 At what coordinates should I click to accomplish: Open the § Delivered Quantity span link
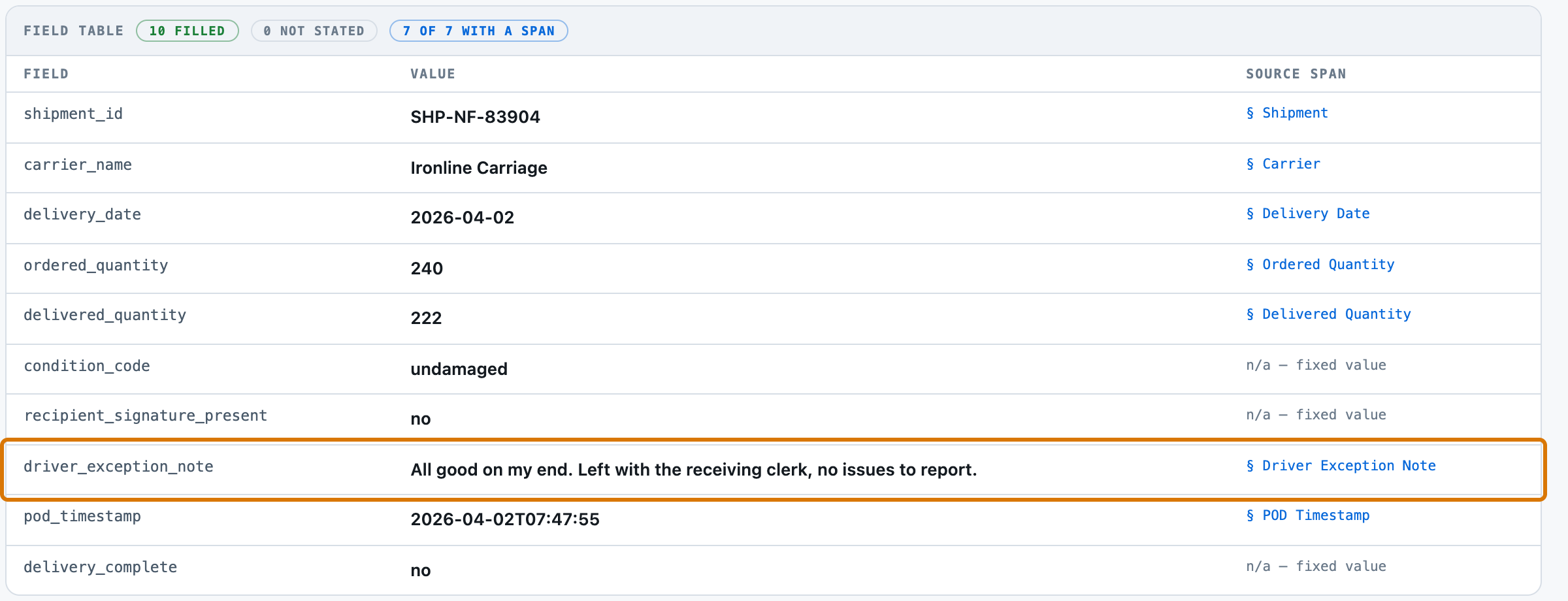click(x=1328, y=314)
